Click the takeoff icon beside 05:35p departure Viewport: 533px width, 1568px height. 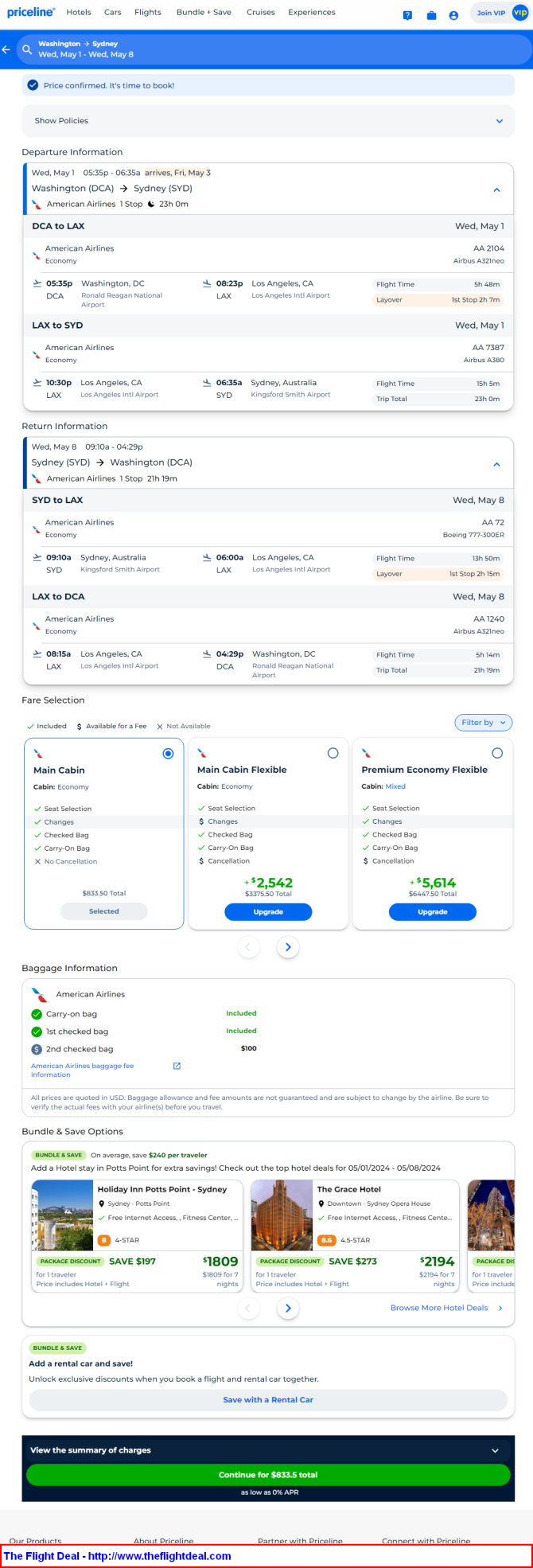click(37, 283)
